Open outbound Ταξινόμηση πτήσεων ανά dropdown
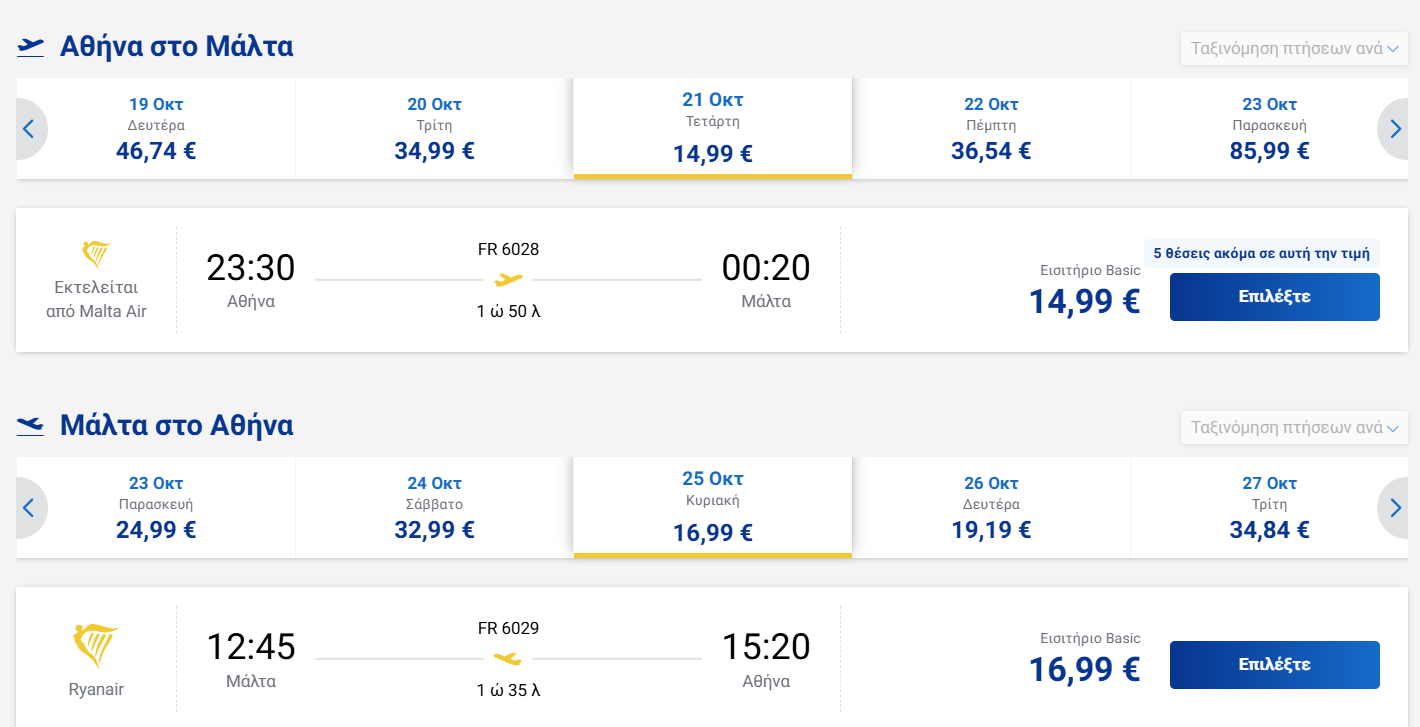Image resolution: width=1420 pixels, height=727 pixels. 1294,49
